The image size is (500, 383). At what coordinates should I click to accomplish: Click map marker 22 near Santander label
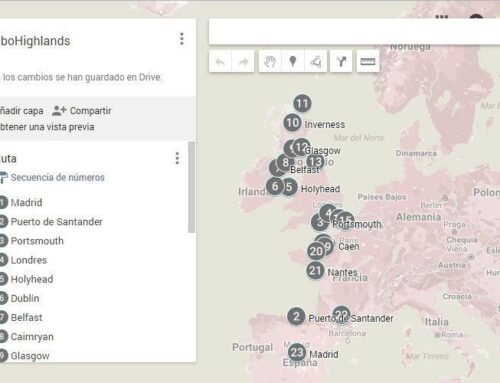pos(341,314)
